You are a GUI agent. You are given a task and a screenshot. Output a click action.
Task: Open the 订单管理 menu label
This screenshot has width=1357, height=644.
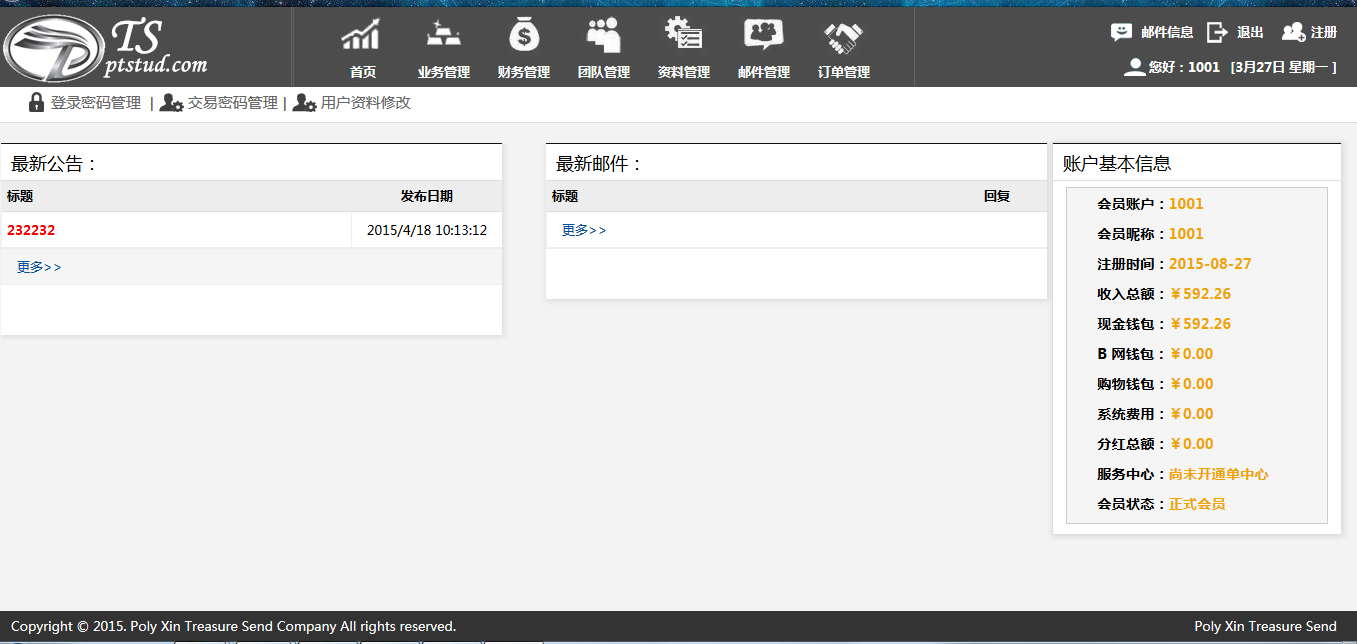coord(844,72)
